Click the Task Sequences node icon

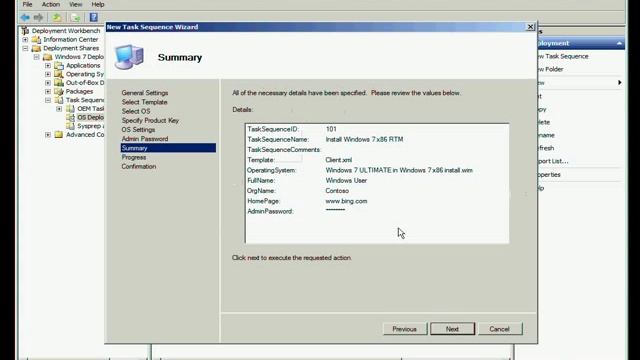[59, 100]
